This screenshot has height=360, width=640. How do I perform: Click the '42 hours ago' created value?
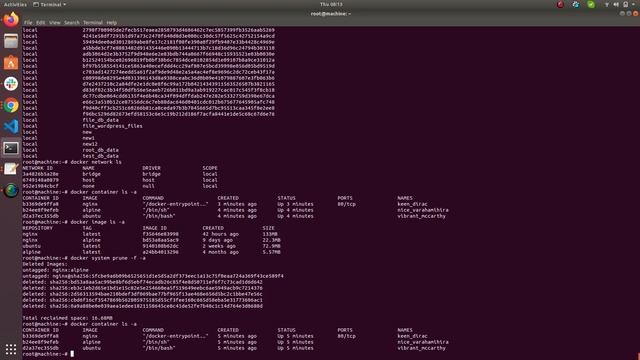click(x=220, y=234)
